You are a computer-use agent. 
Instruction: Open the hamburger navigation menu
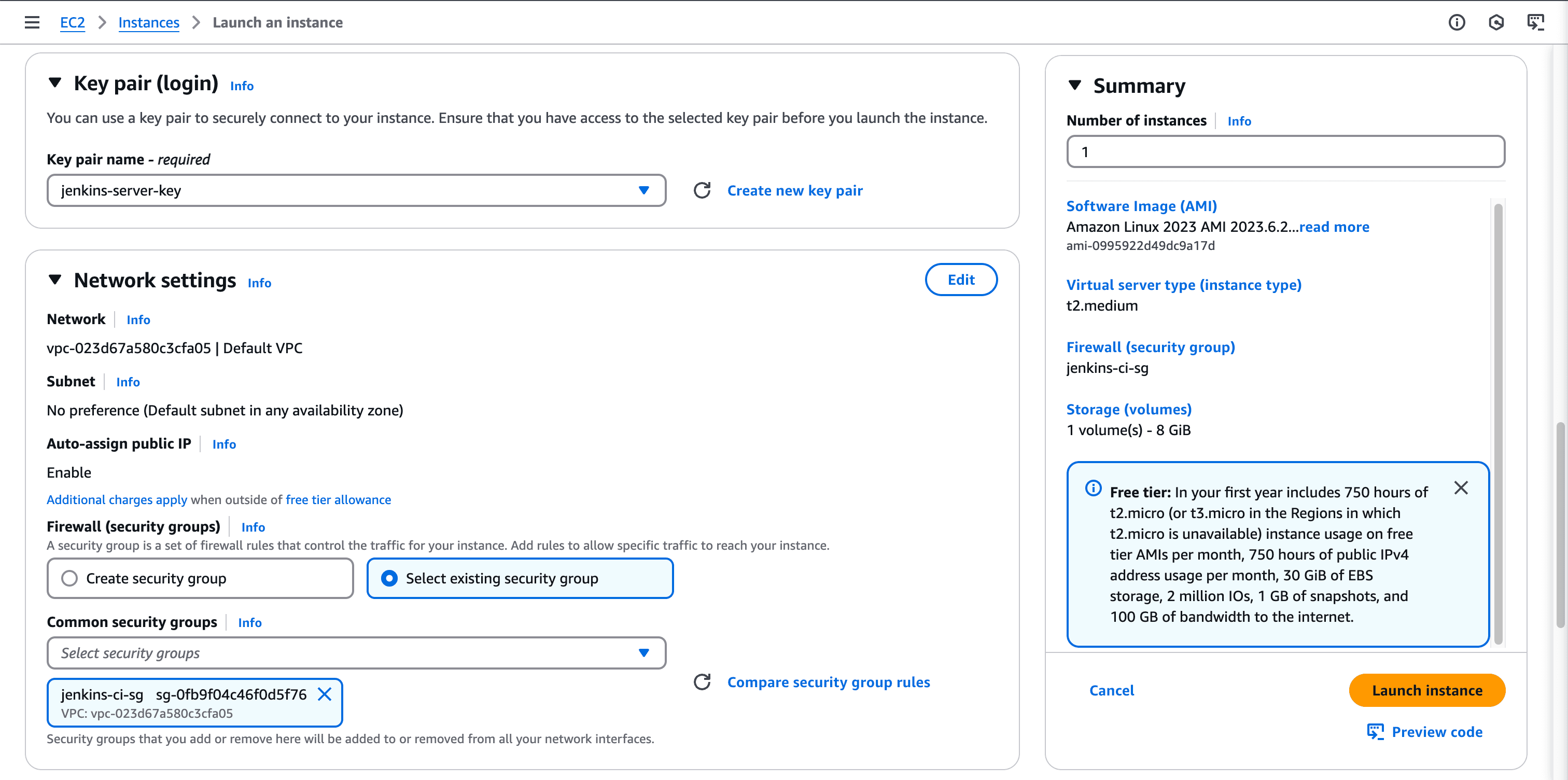click(x=32, y=22)
